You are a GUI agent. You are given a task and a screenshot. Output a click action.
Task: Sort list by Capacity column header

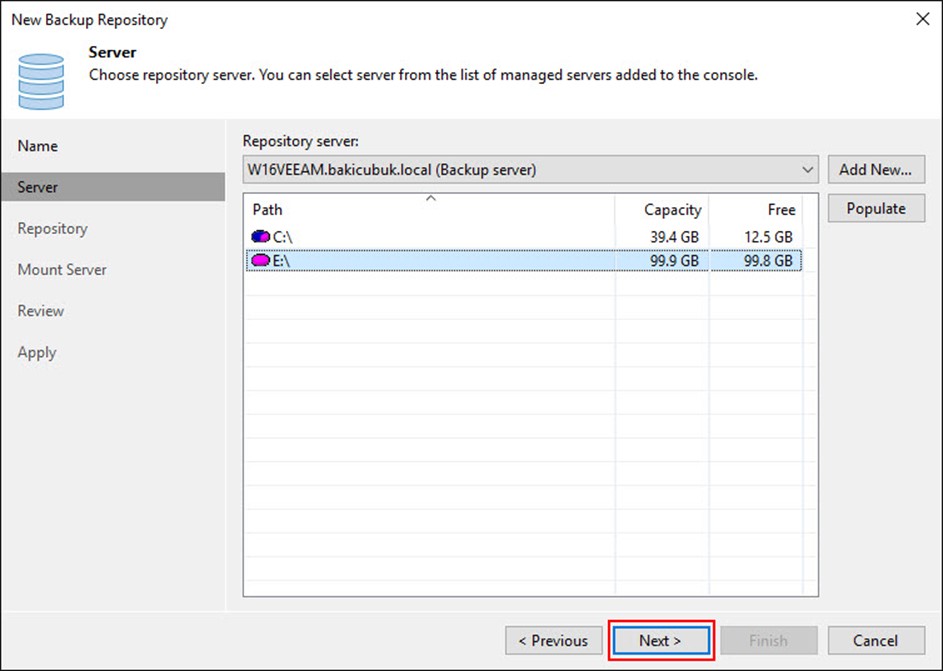click(x=671, y=210)
